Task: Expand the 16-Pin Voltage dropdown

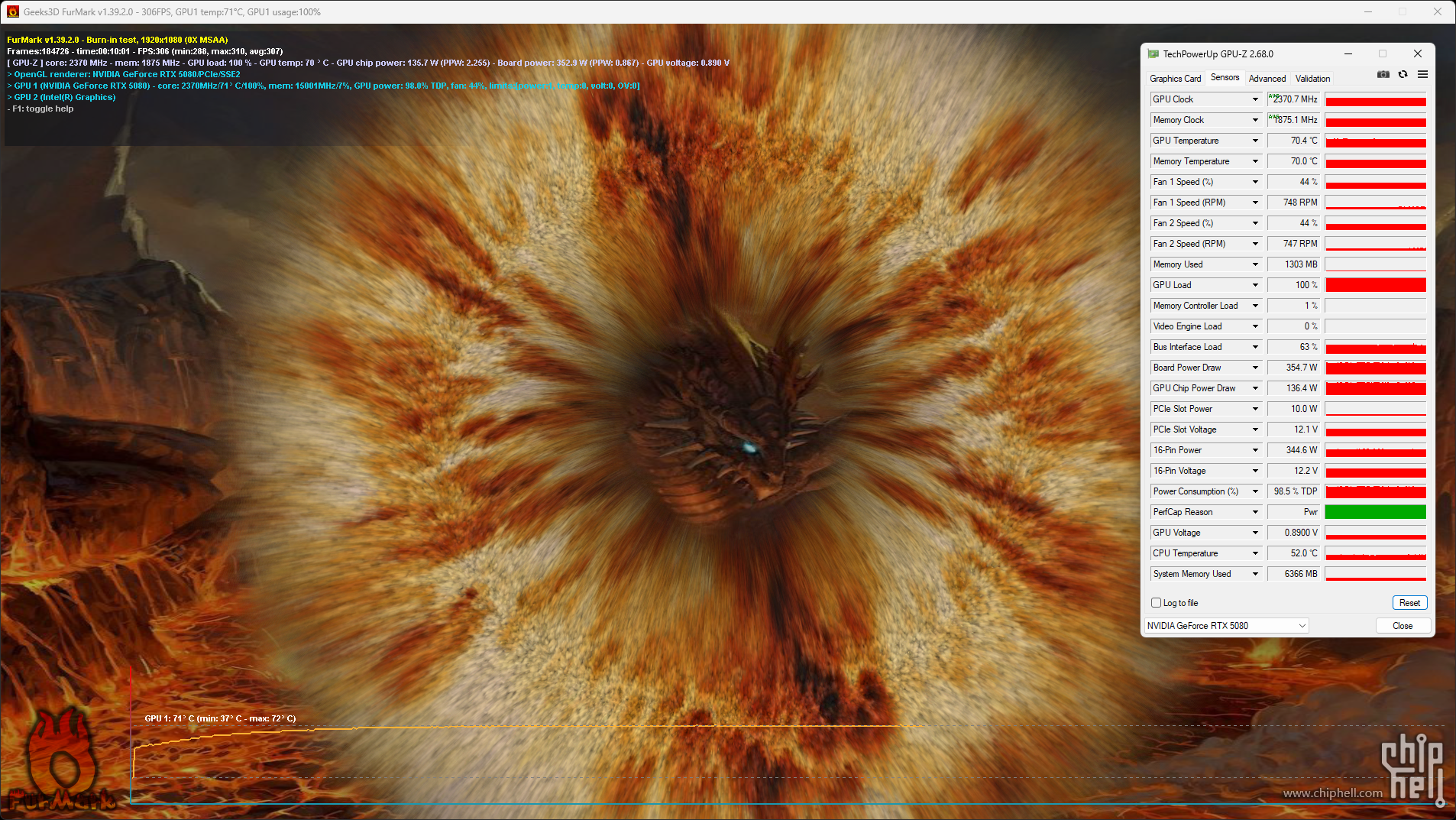Action: 1255,471
